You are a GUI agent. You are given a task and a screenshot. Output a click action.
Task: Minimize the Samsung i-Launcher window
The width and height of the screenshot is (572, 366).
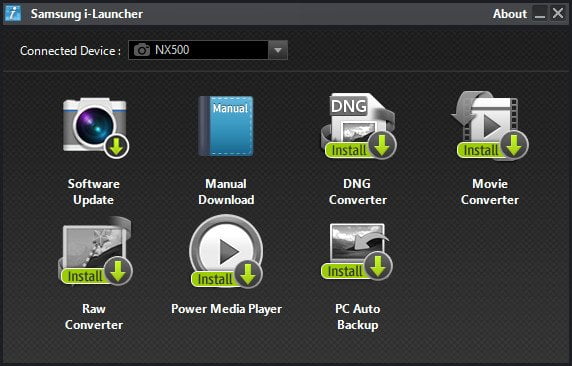(540, 14)
